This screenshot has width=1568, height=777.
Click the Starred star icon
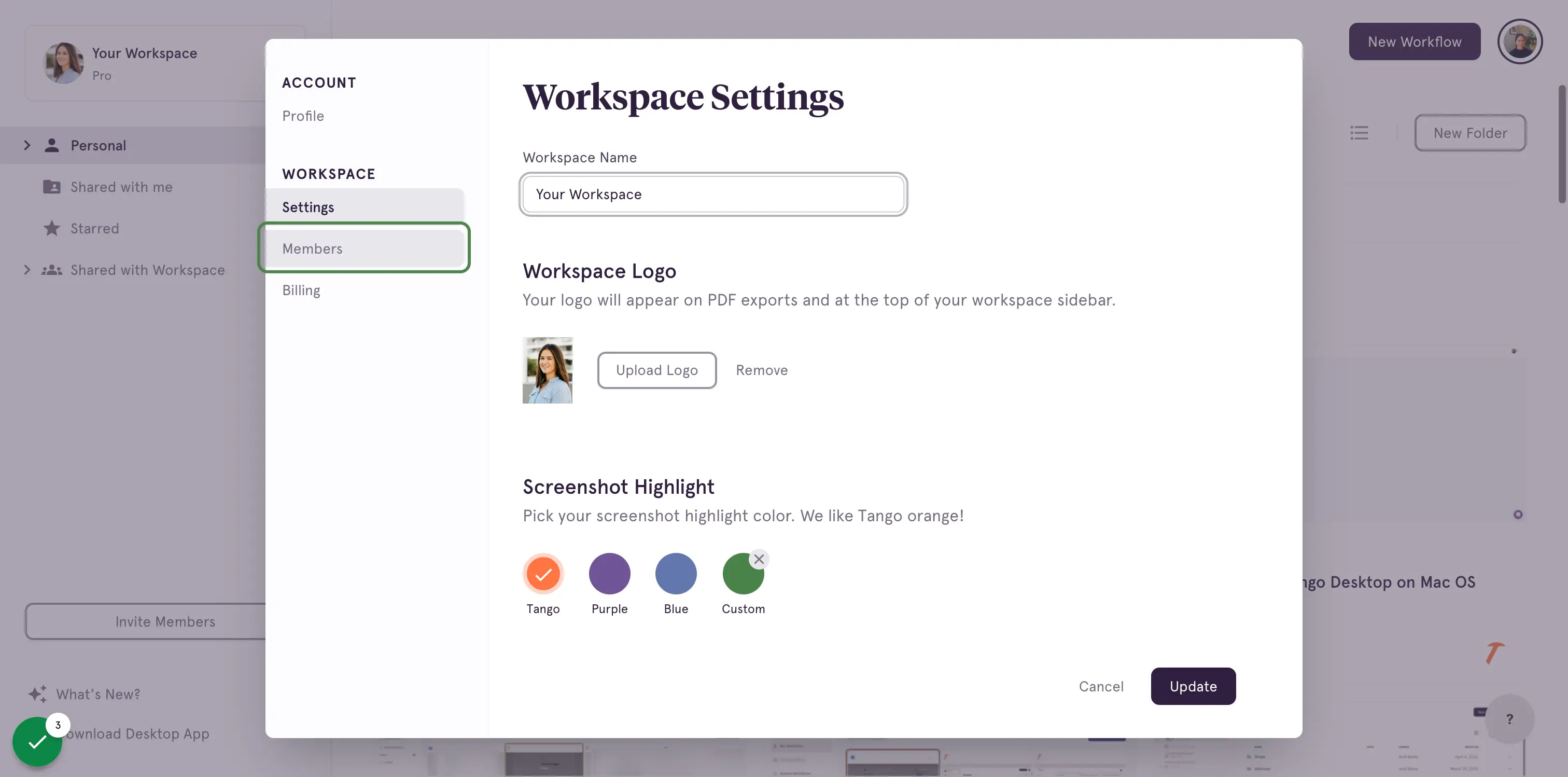52,228
